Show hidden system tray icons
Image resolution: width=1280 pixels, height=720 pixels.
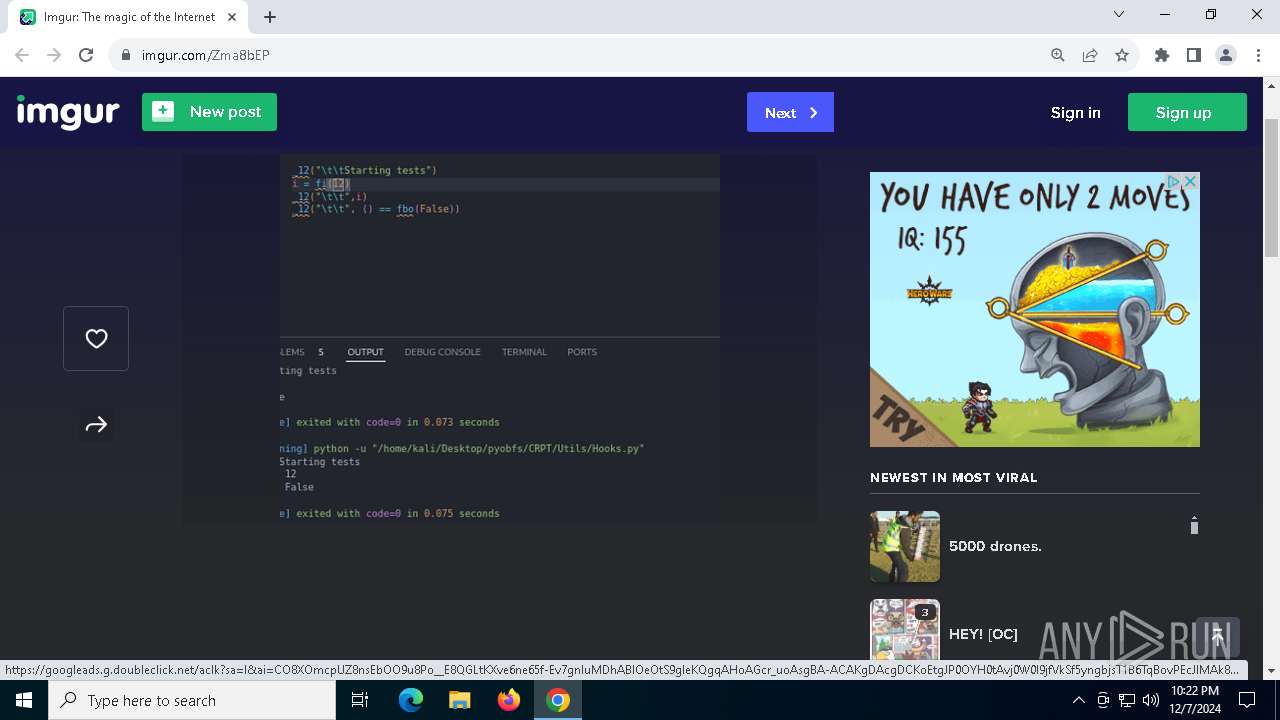click(x=1079, y=700)
